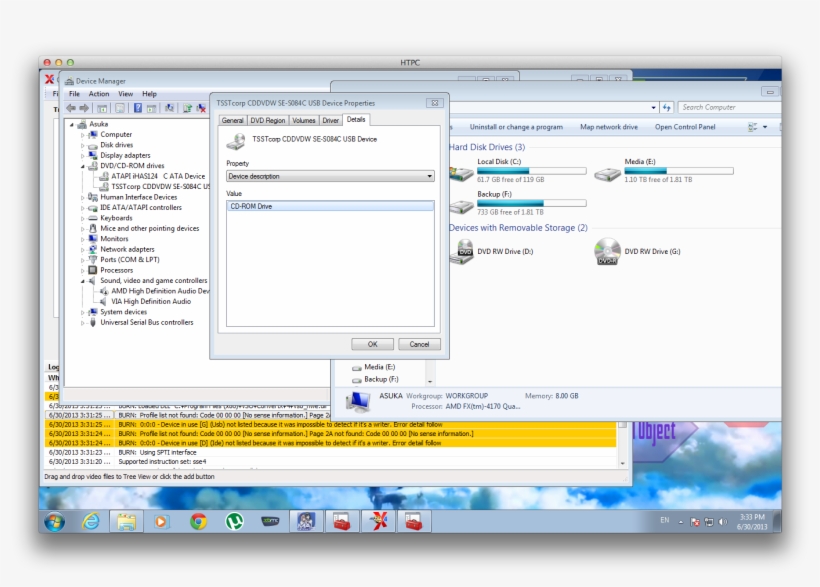Launch Internet Explorer from the taskbar
820x587 pixels.
tap(90, 521)
